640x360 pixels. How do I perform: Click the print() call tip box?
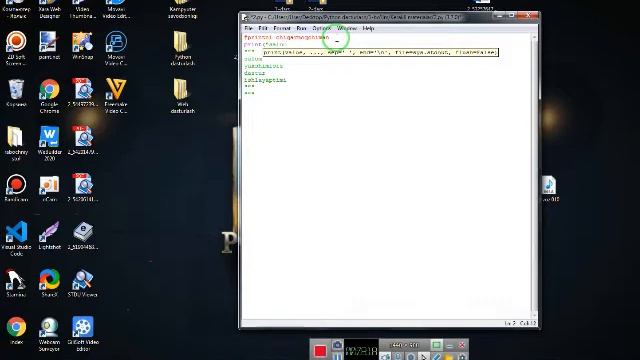tap(380, 52)
